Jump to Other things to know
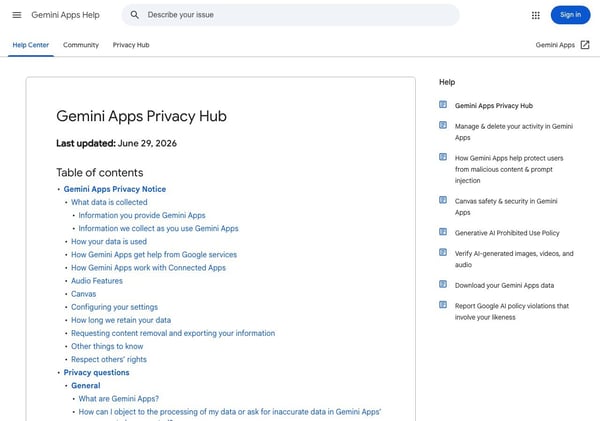 coord(107,346)
